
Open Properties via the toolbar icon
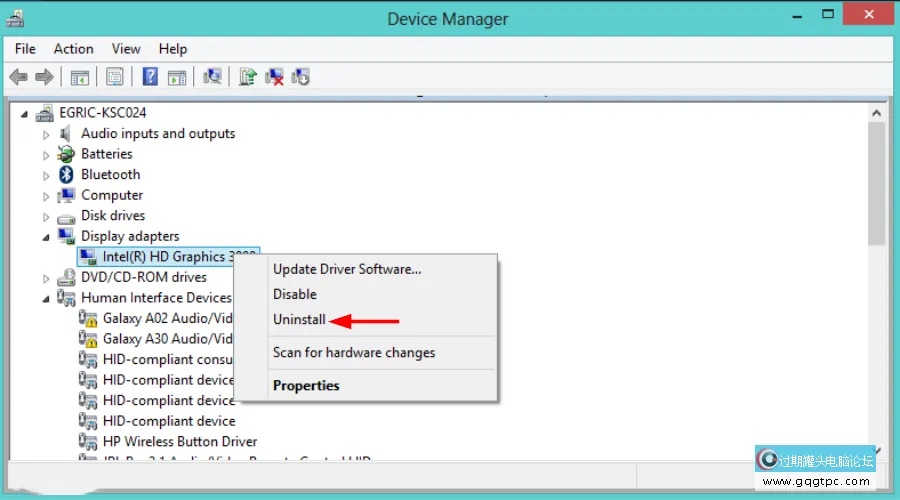click(115, 77)
